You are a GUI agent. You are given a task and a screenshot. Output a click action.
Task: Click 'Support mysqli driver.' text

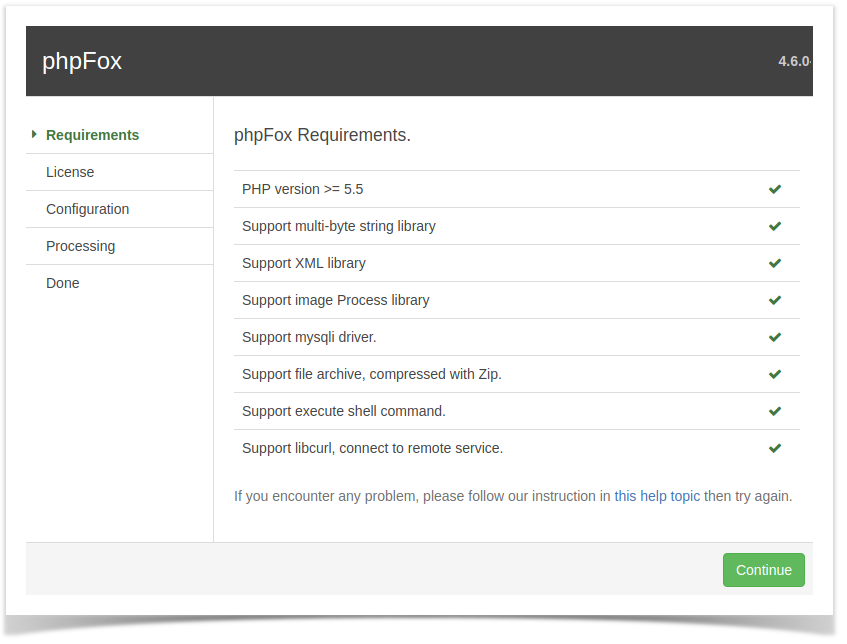309,337
